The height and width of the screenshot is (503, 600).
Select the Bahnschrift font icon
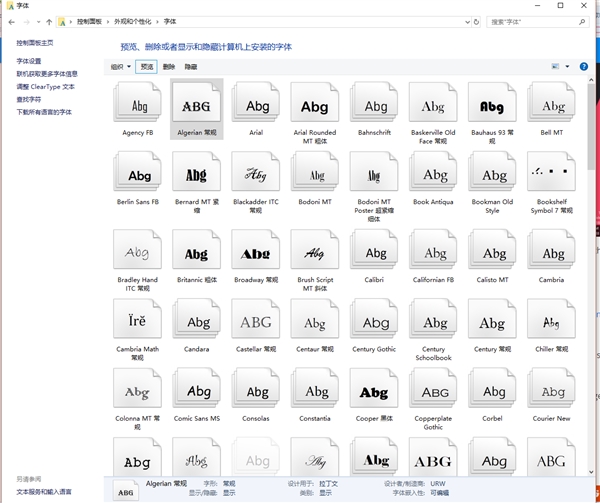tap(374, 103)
